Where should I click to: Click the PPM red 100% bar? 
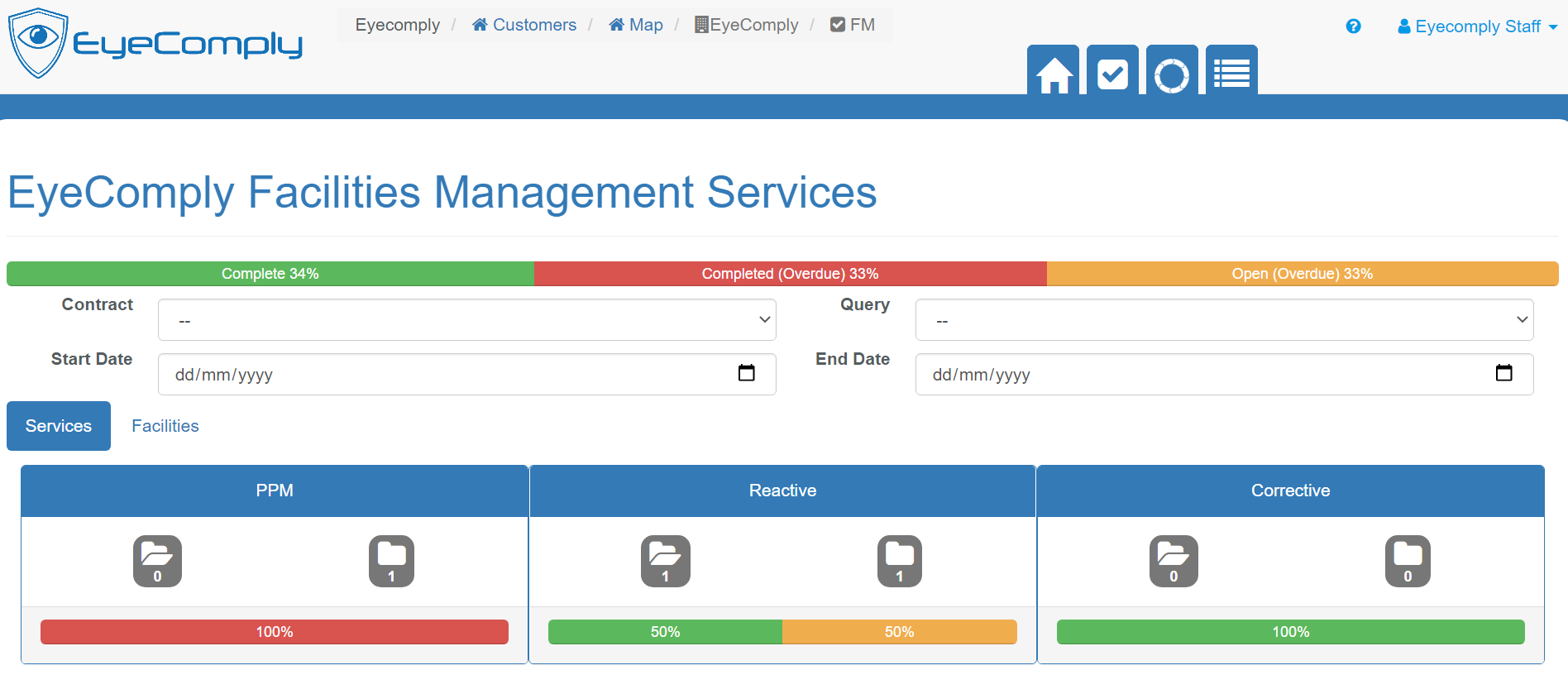point(275,632)
